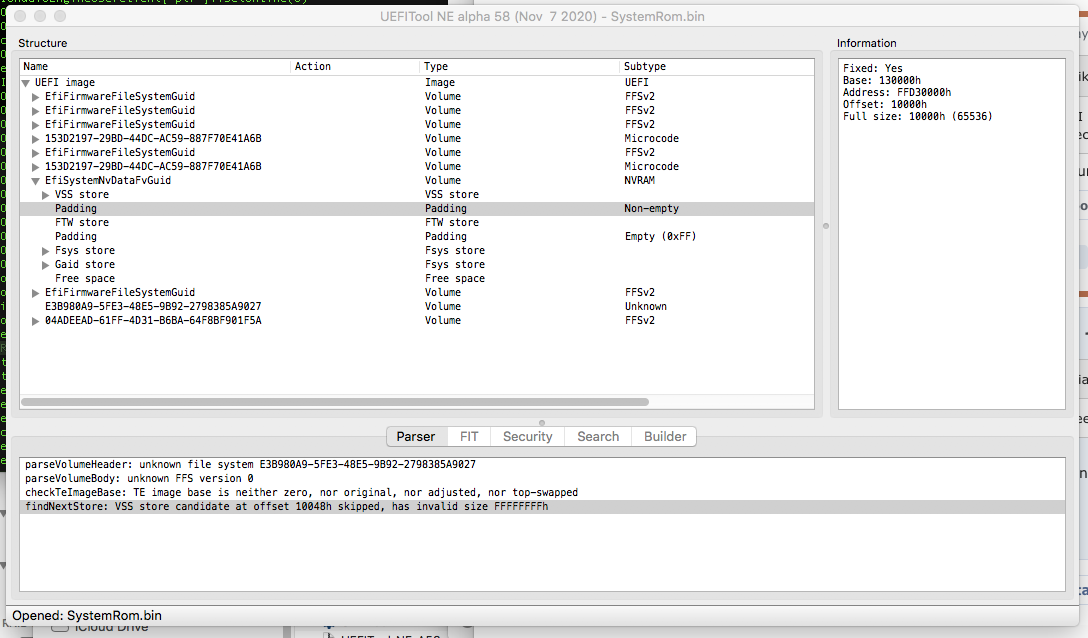Click the Action column header
Viewport: 1088px width, 638px height.
[355, 67]
